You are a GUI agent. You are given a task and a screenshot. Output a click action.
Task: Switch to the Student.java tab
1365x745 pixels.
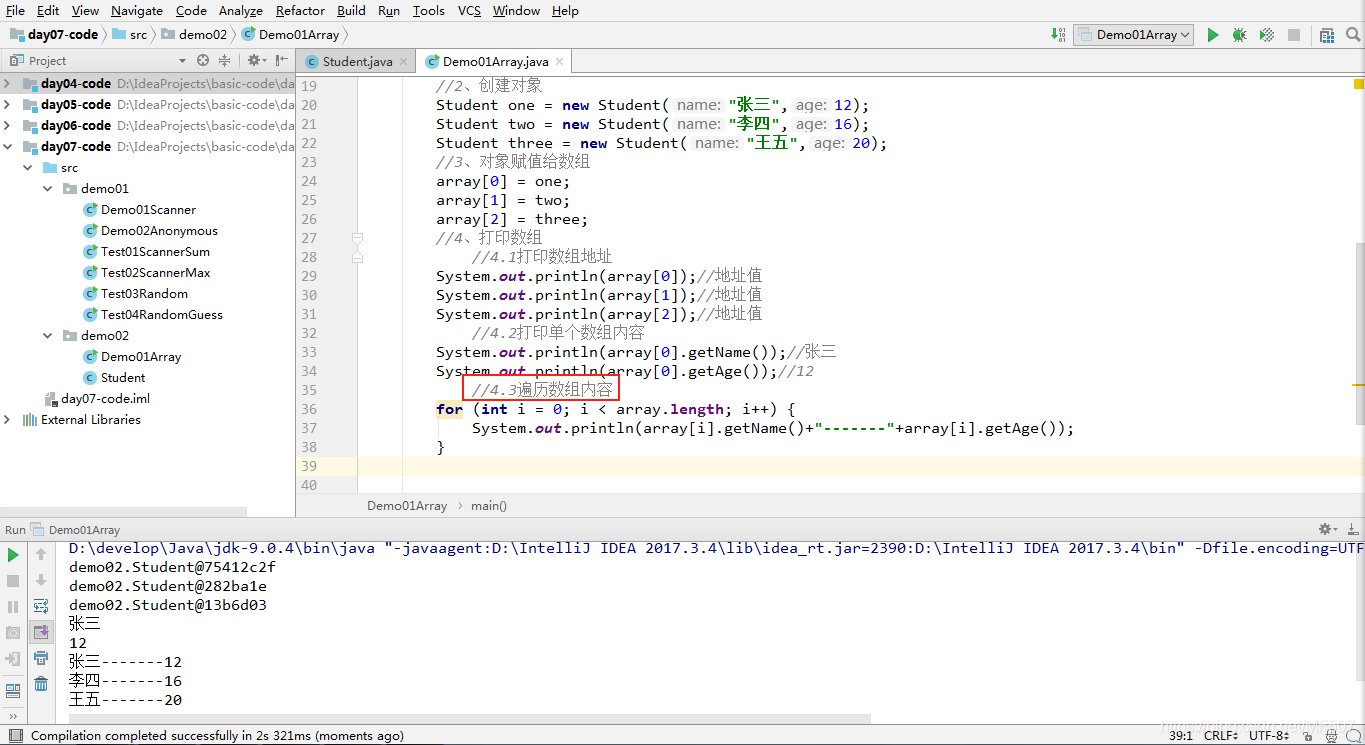357,61
